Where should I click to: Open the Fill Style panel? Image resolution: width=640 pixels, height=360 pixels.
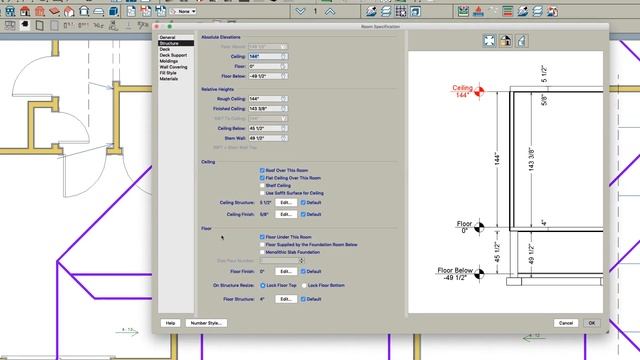[168, 73]
